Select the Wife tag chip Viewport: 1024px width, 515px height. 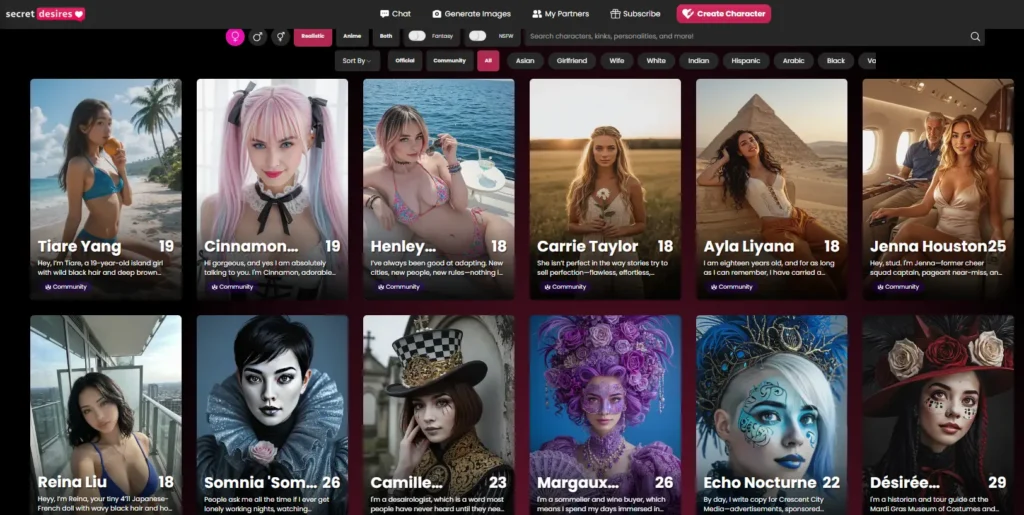click(616, 61)
